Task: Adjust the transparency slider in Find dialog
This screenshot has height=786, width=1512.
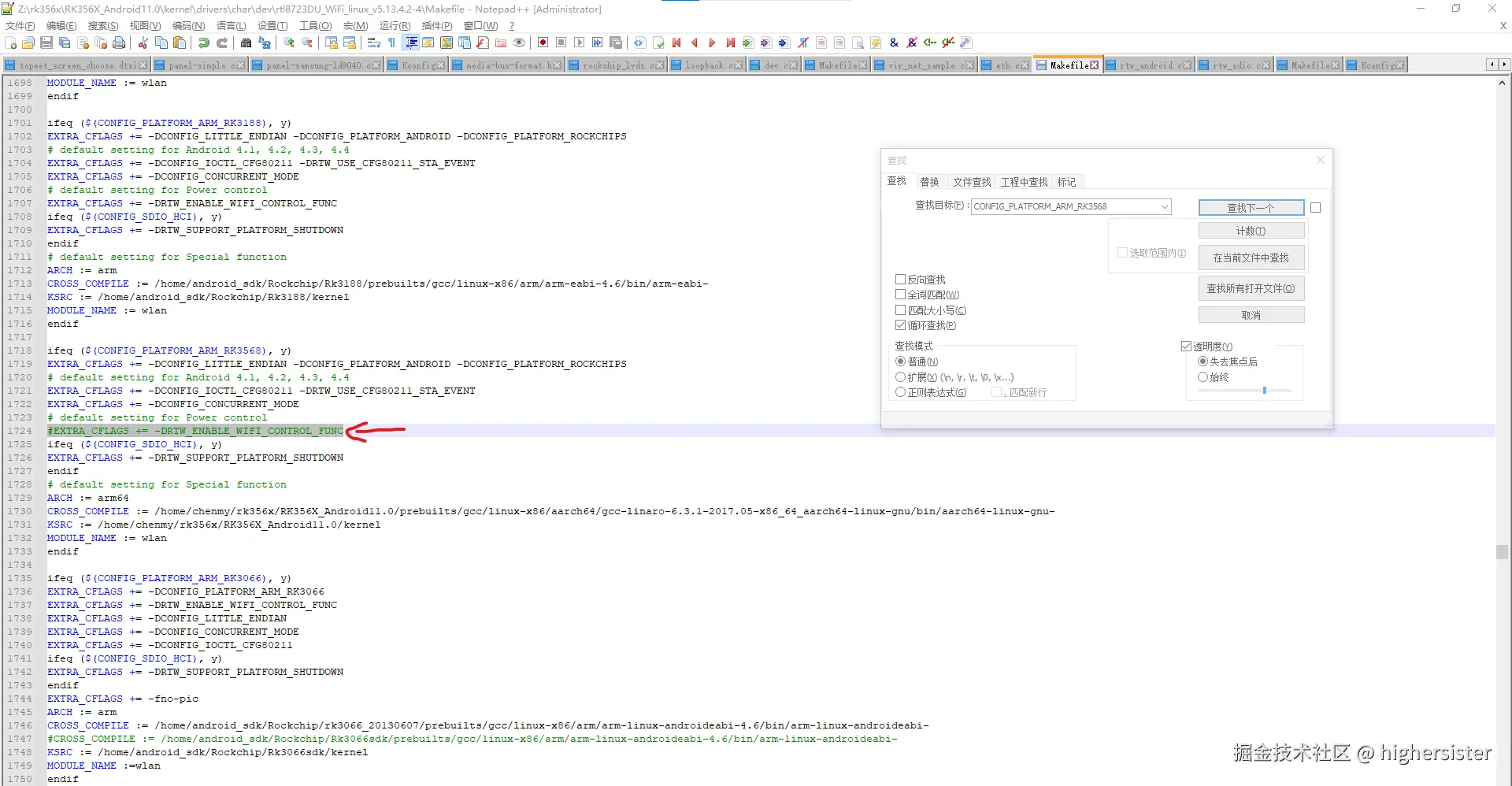Action: (1265, 390)
